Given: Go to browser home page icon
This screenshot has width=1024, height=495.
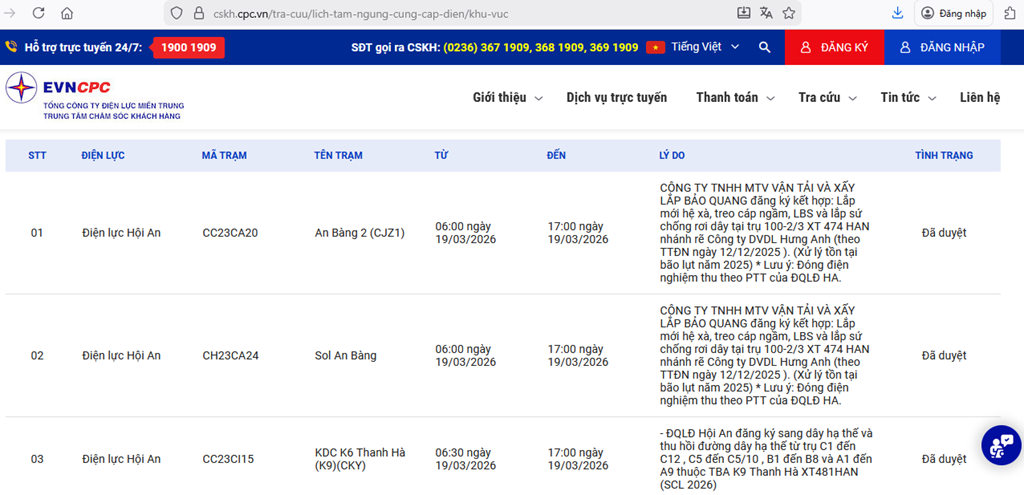Looking at the screenshot, I should (x=67, y=13).
